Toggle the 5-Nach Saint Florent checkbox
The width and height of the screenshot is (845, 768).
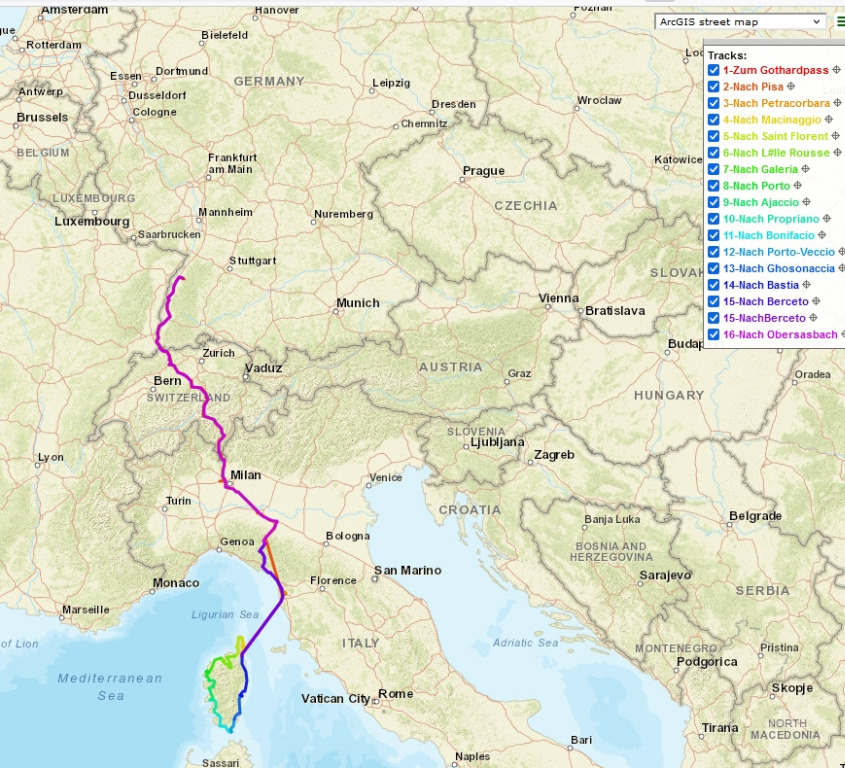[x=713, y=137]
